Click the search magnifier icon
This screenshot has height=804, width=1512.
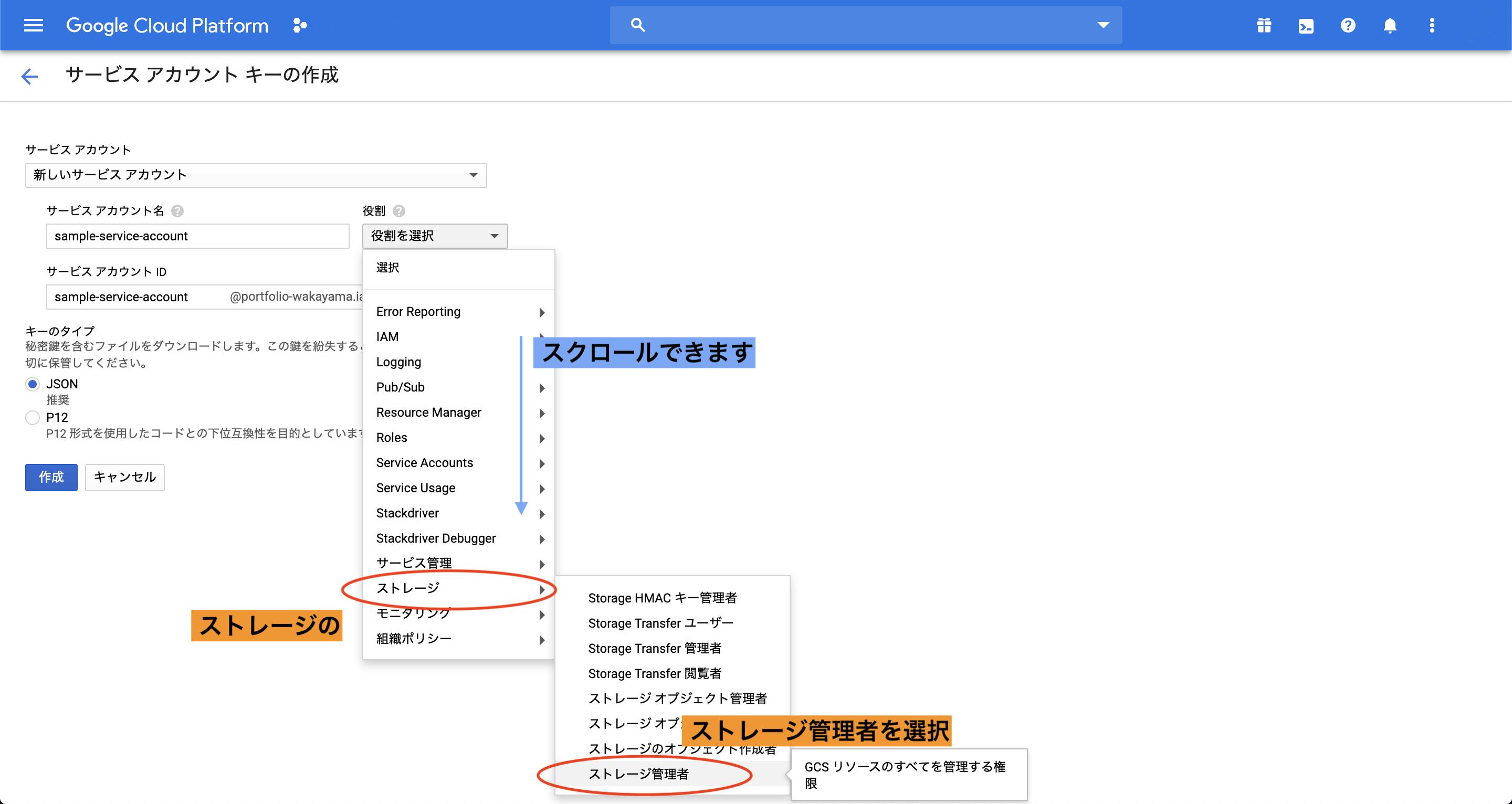(637, 25)
